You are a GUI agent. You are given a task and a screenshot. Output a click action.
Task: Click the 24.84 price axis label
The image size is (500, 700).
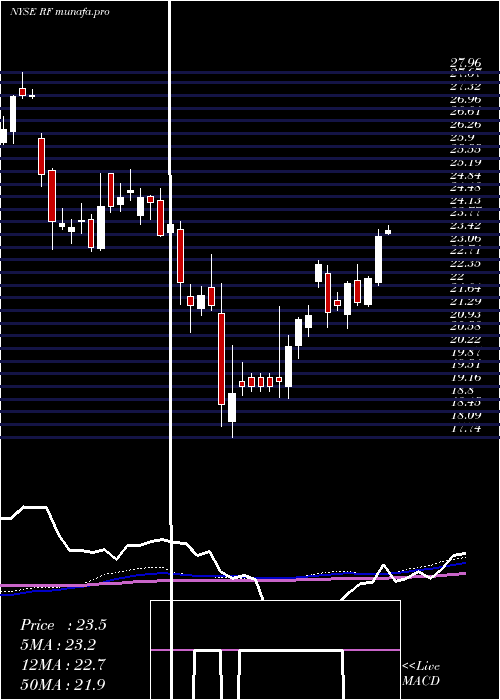465,175
